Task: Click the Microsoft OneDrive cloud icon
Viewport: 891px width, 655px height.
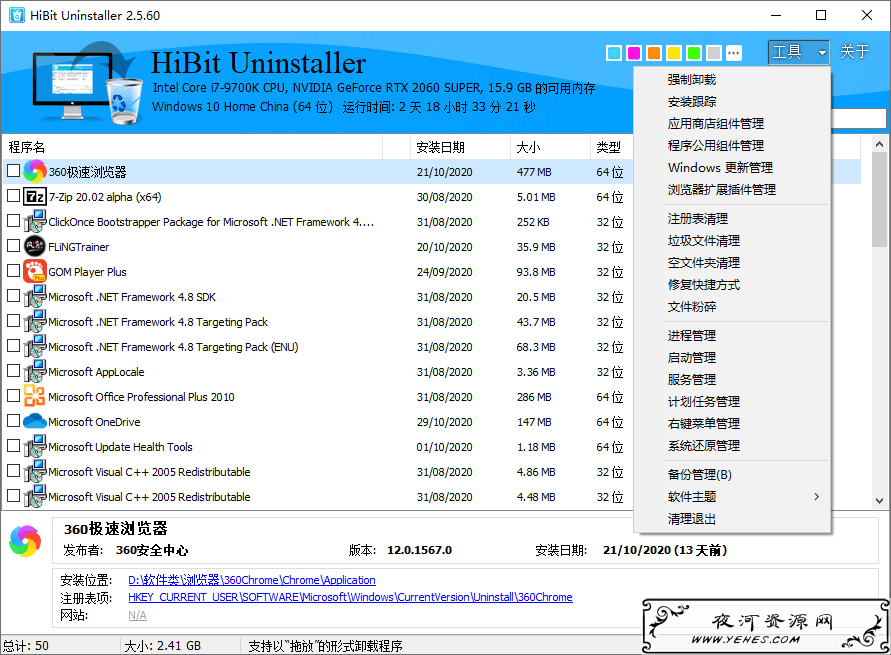Action: (35, 422)
